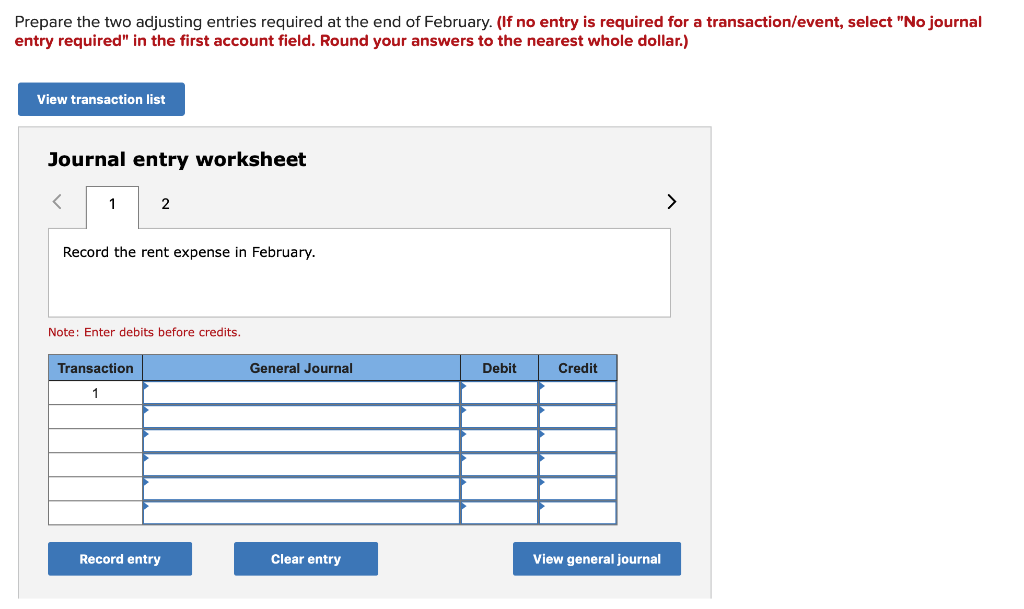Navigate forward using the right chevron arrow
The width and height of the screenshot is (1024, 609).
671,201
